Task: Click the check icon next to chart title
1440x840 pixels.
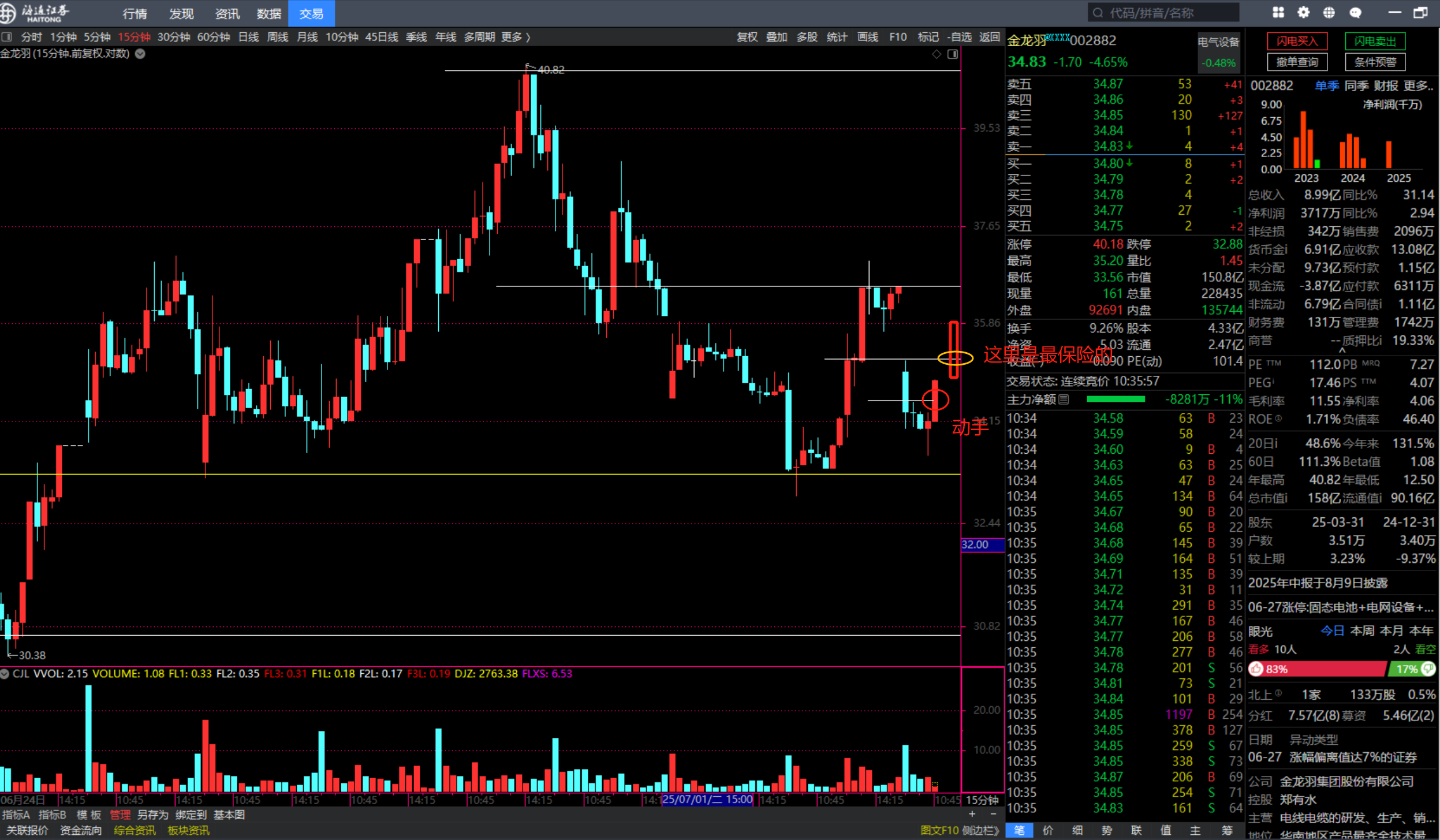Action: click(x=140, y=54)
